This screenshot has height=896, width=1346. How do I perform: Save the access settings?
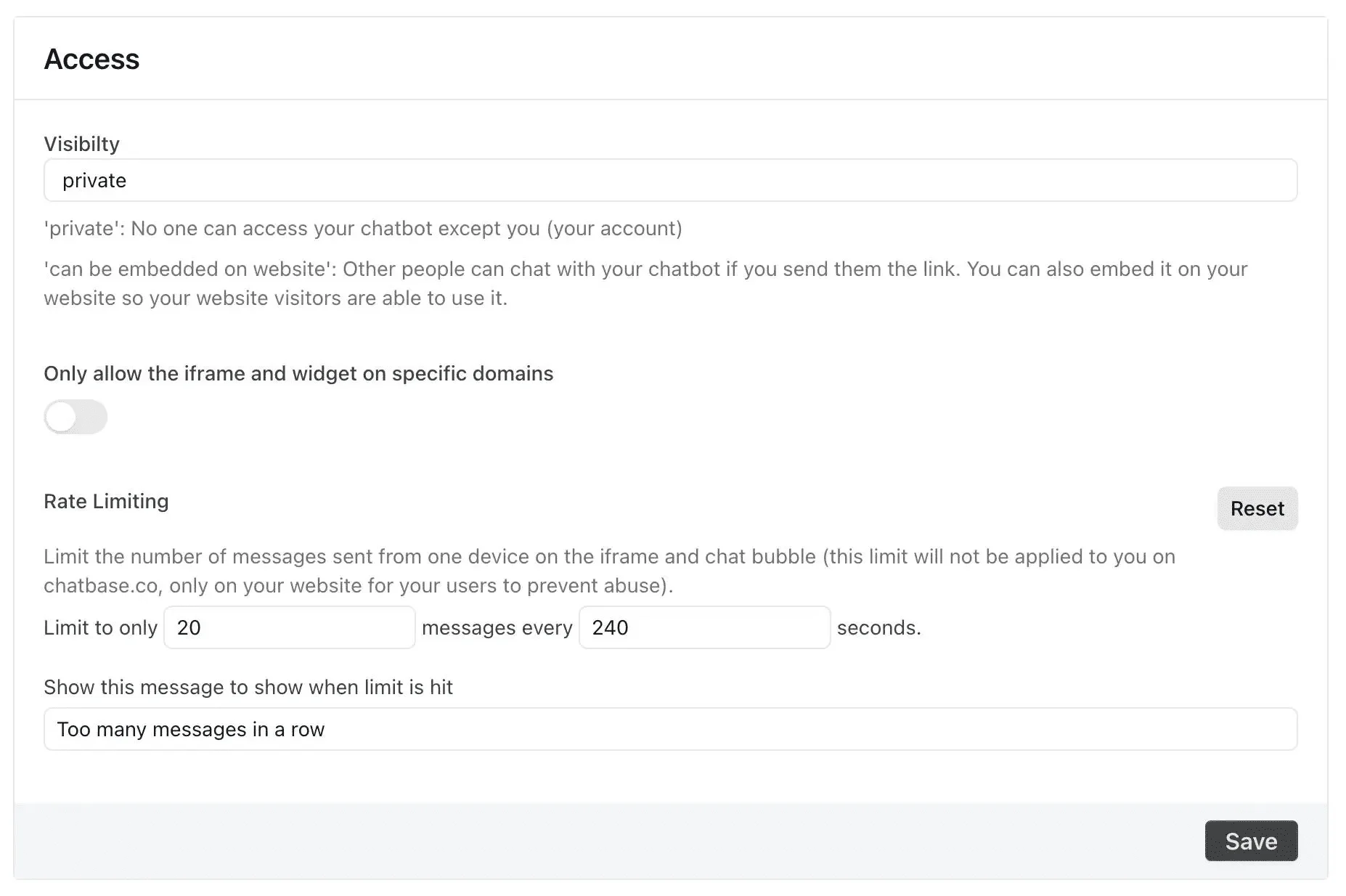pos(1250,841)
